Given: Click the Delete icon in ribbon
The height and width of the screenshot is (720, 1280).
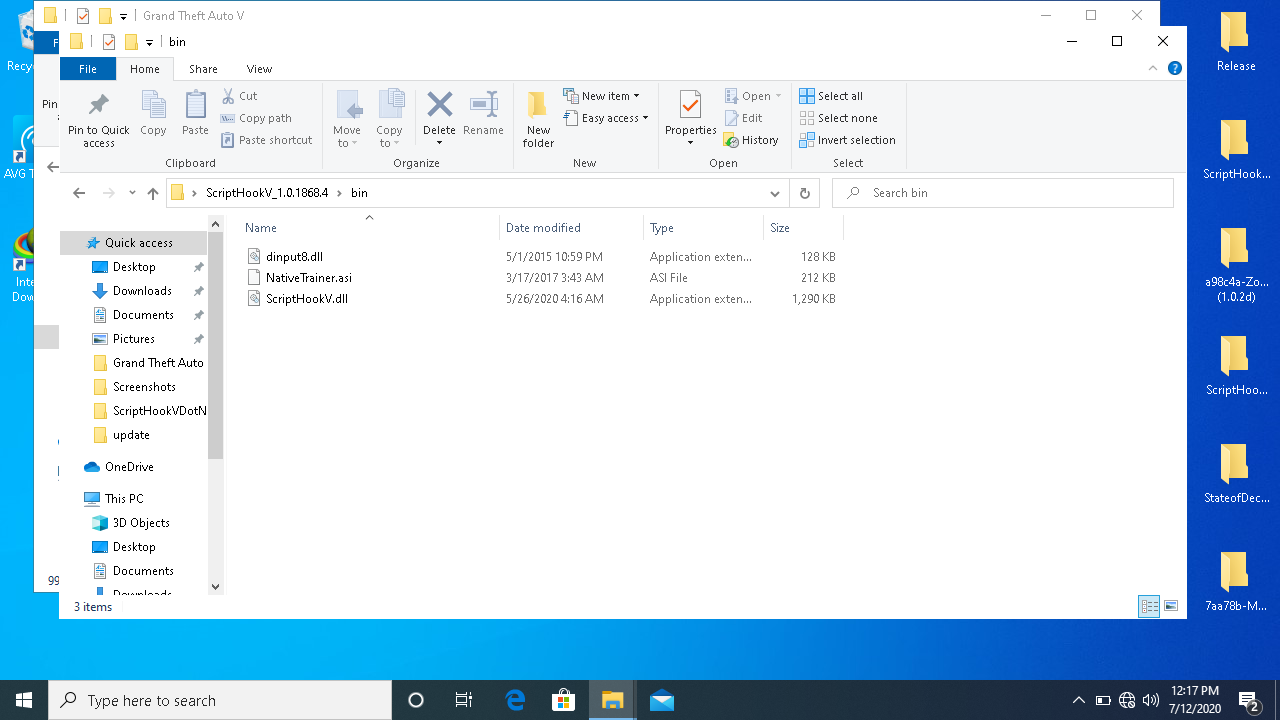Looking at the screenshot, I should (x=439, y=106).
